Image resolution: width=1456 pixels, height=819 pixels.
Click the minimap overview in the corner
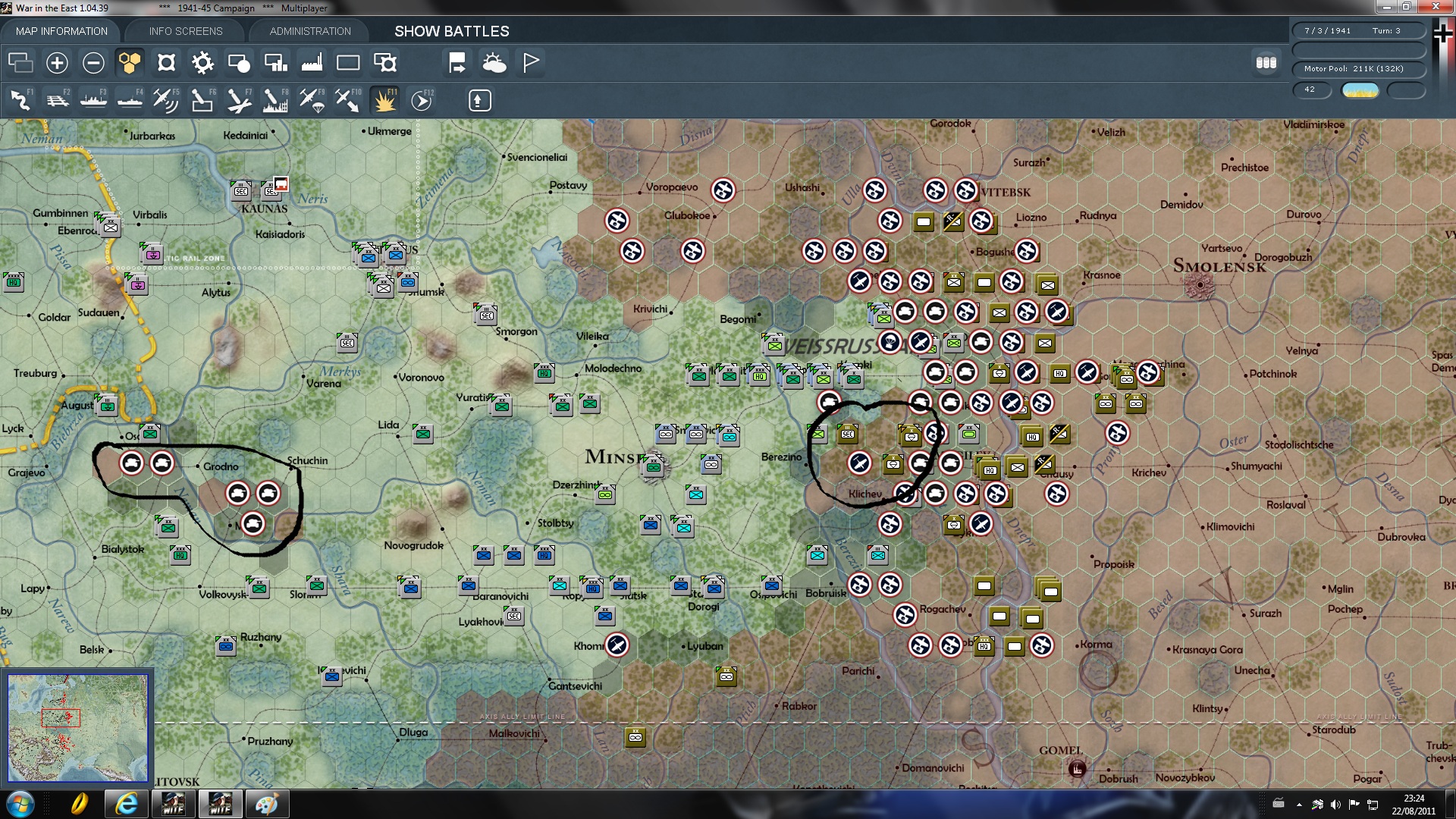(x=77, y=728)
